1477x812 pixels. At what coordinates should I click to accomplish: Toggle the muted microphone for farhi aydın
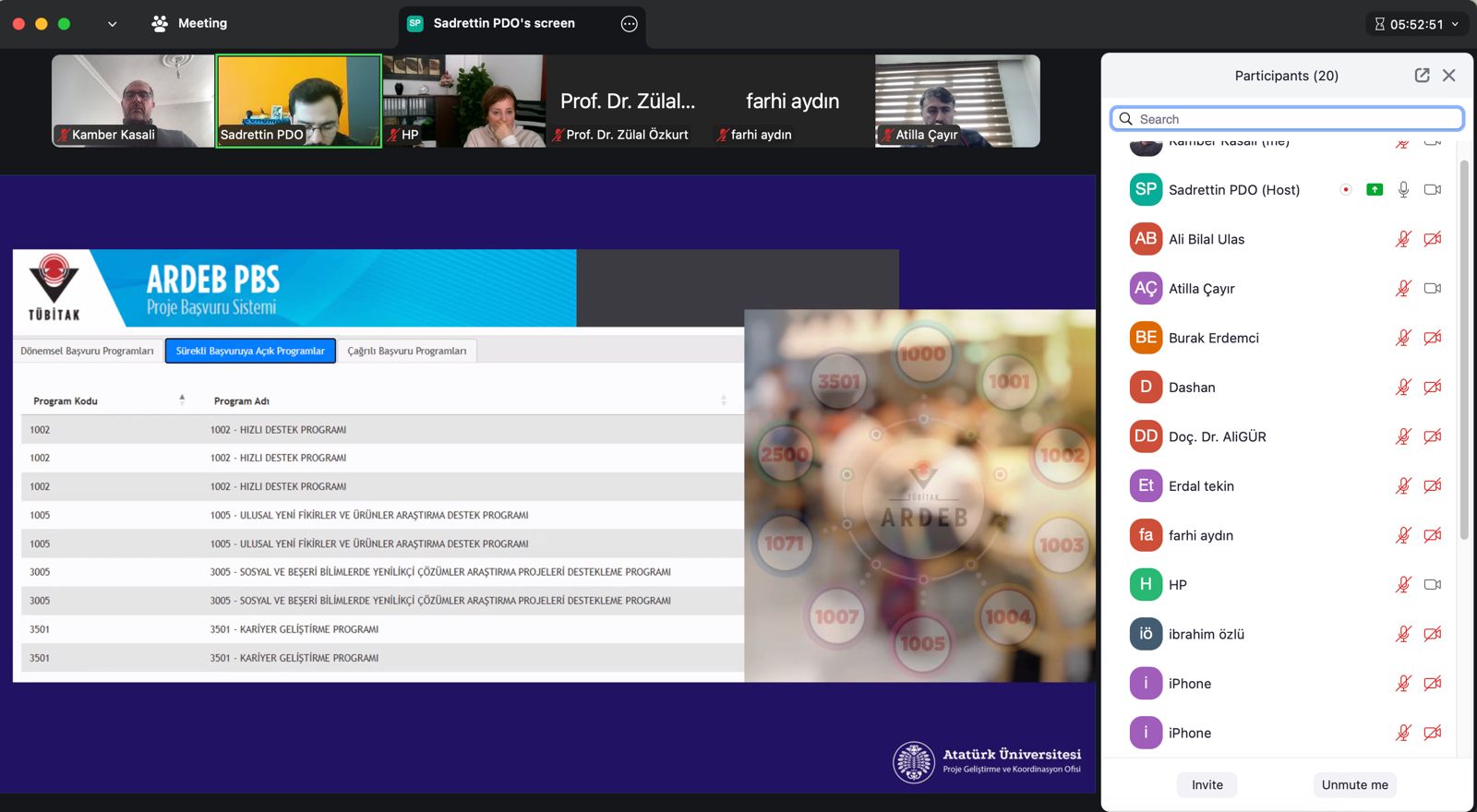pos(1403,535)
